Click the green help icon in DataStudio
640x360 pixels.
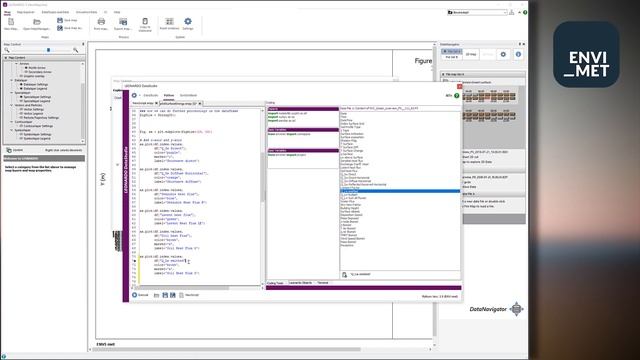(x=457, y=96)
